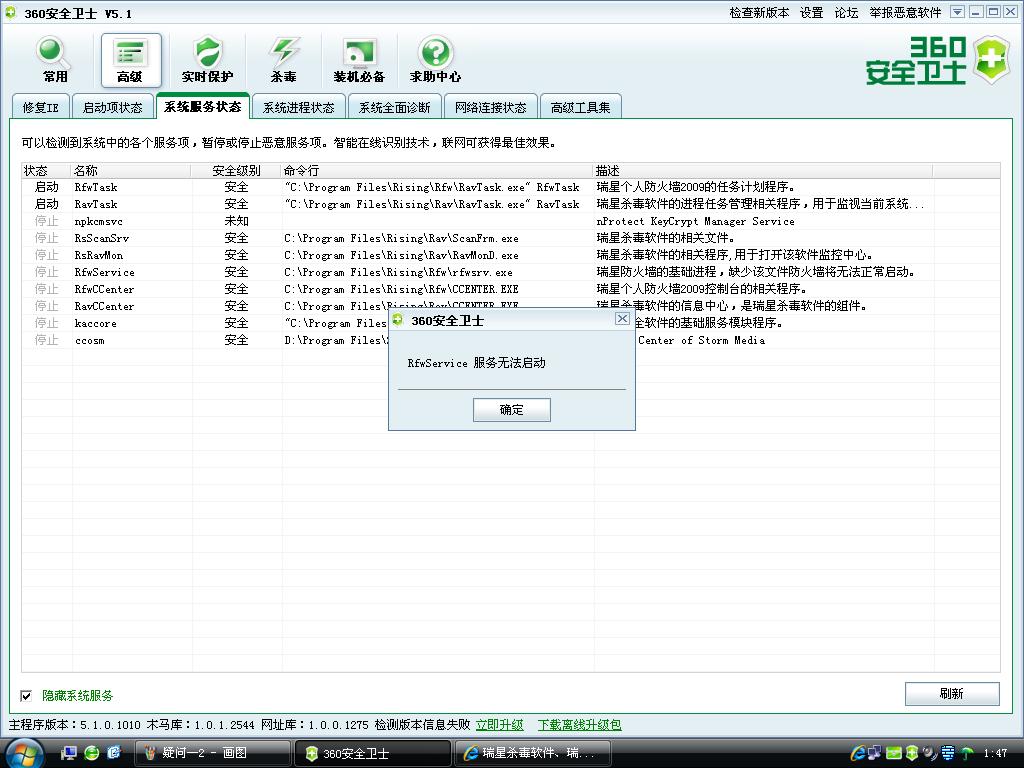Image resolution: width=1024 pixels, height=768 pixels.
Task: Open the 杀毒 antivirus section
Action: click(284, 60)
